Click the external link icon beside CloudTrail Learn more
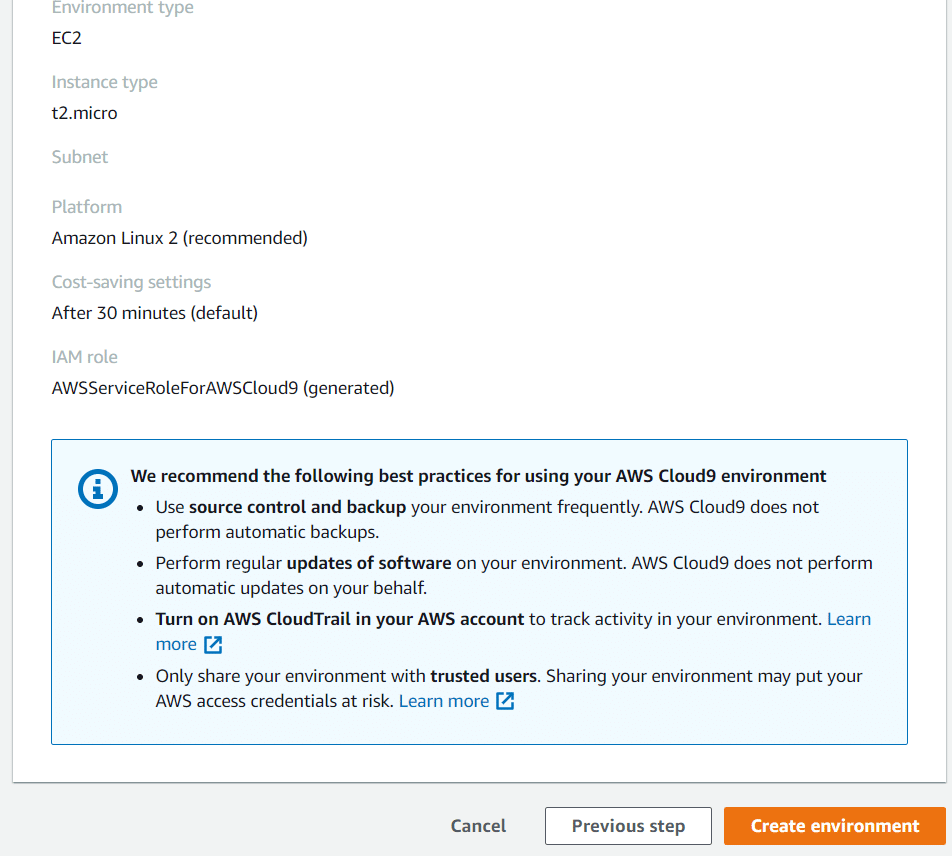Image resolution: width=952 pixels, height=856 pixels. (x=212, y=644)
